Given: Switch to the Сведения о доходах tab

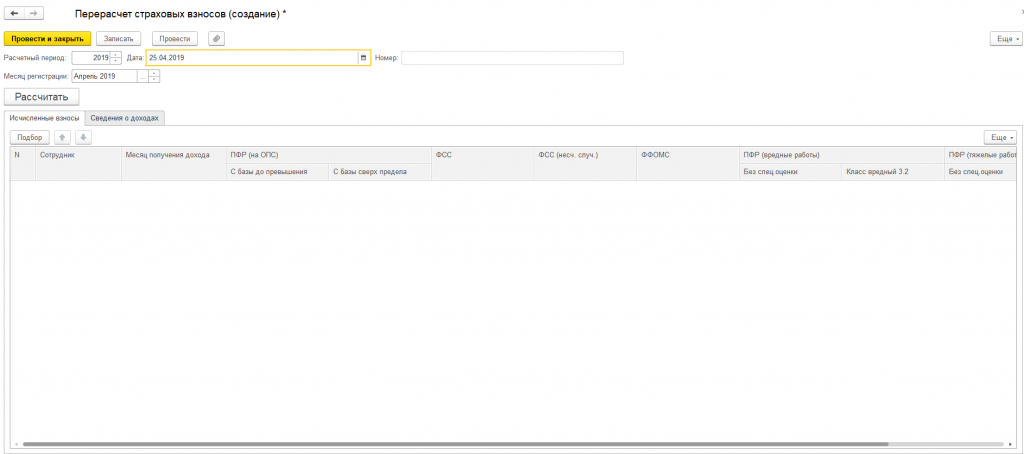Looking at the screenshot, I should click(125, 118).
